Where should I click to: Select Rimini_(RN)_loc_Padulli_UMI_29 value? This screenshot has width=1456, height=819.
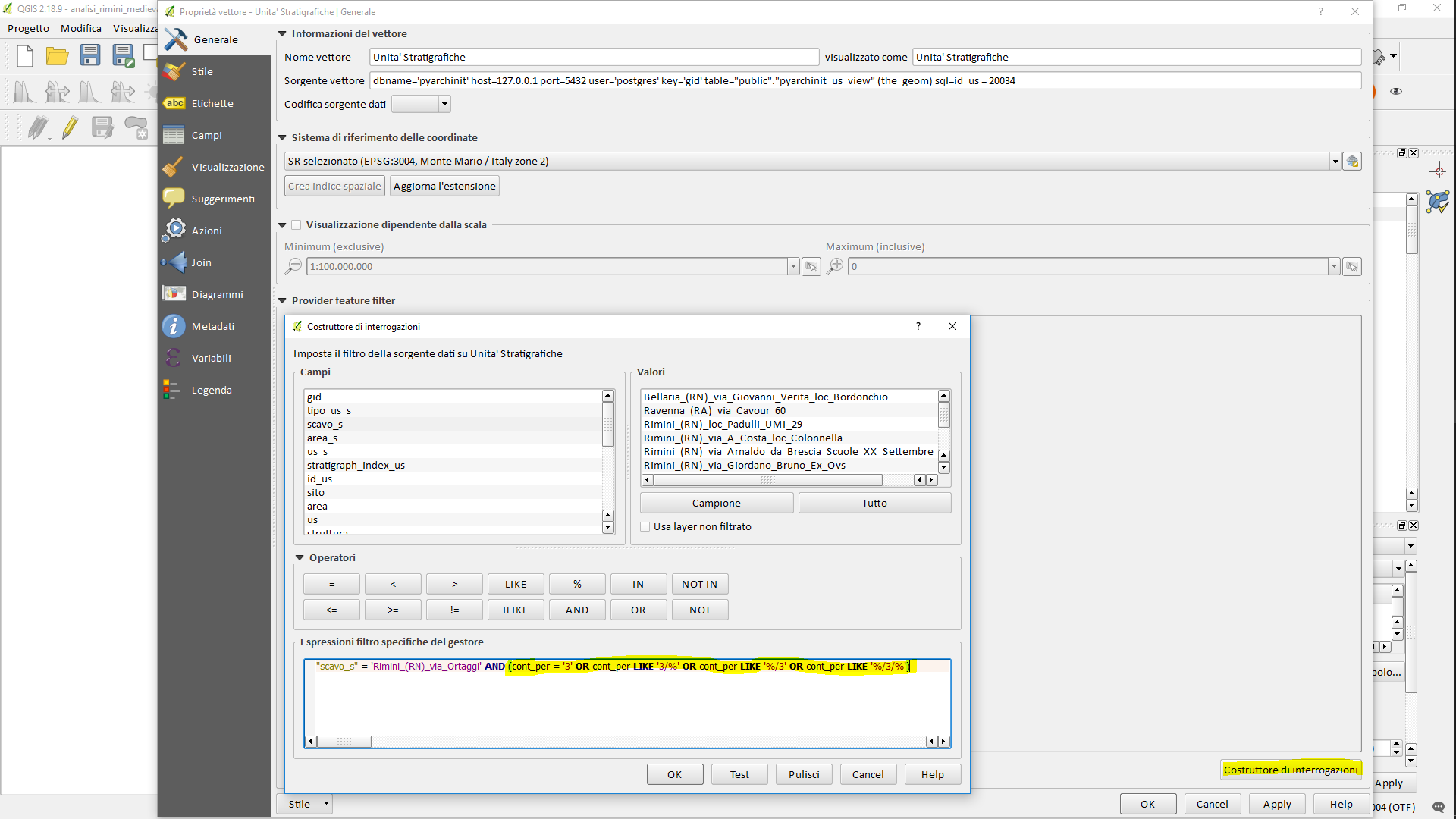coord(789,424)
